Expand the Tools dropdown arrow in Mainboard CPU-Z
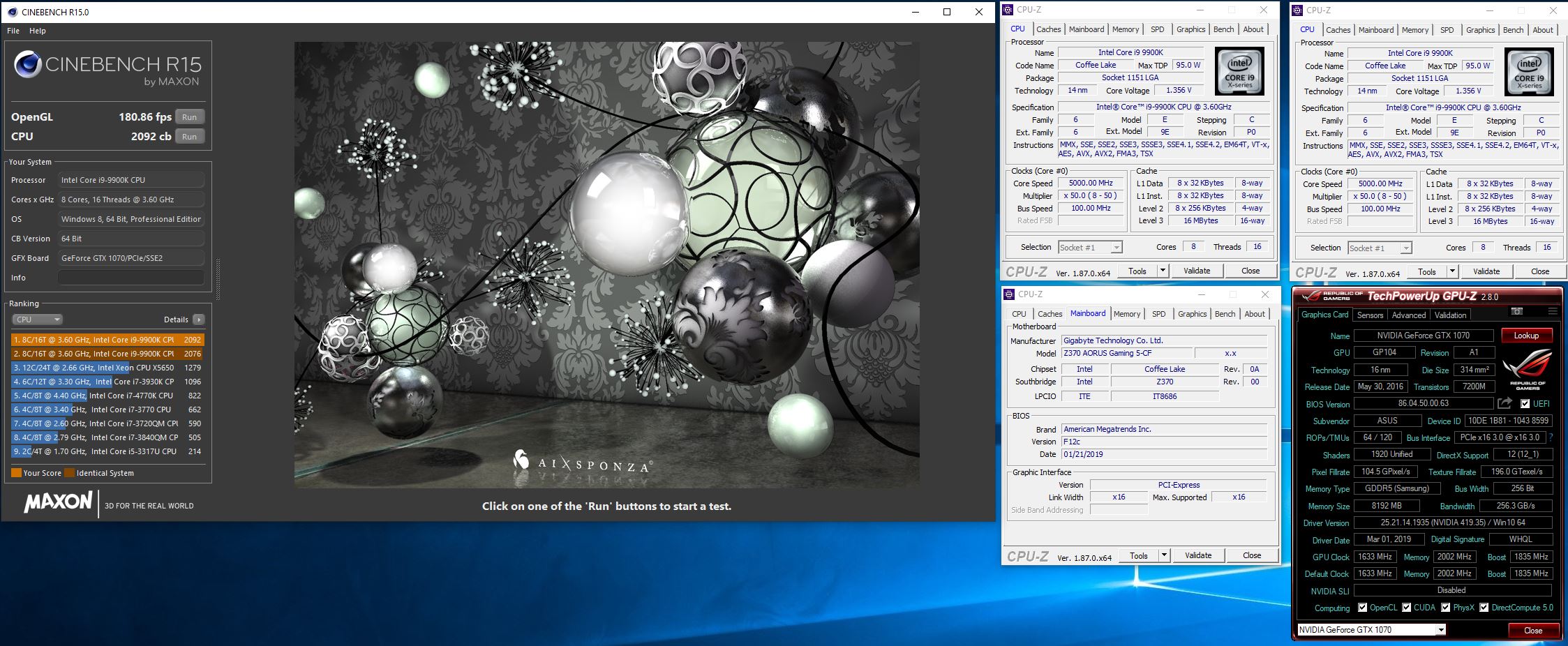 (x=1164, y=555)
